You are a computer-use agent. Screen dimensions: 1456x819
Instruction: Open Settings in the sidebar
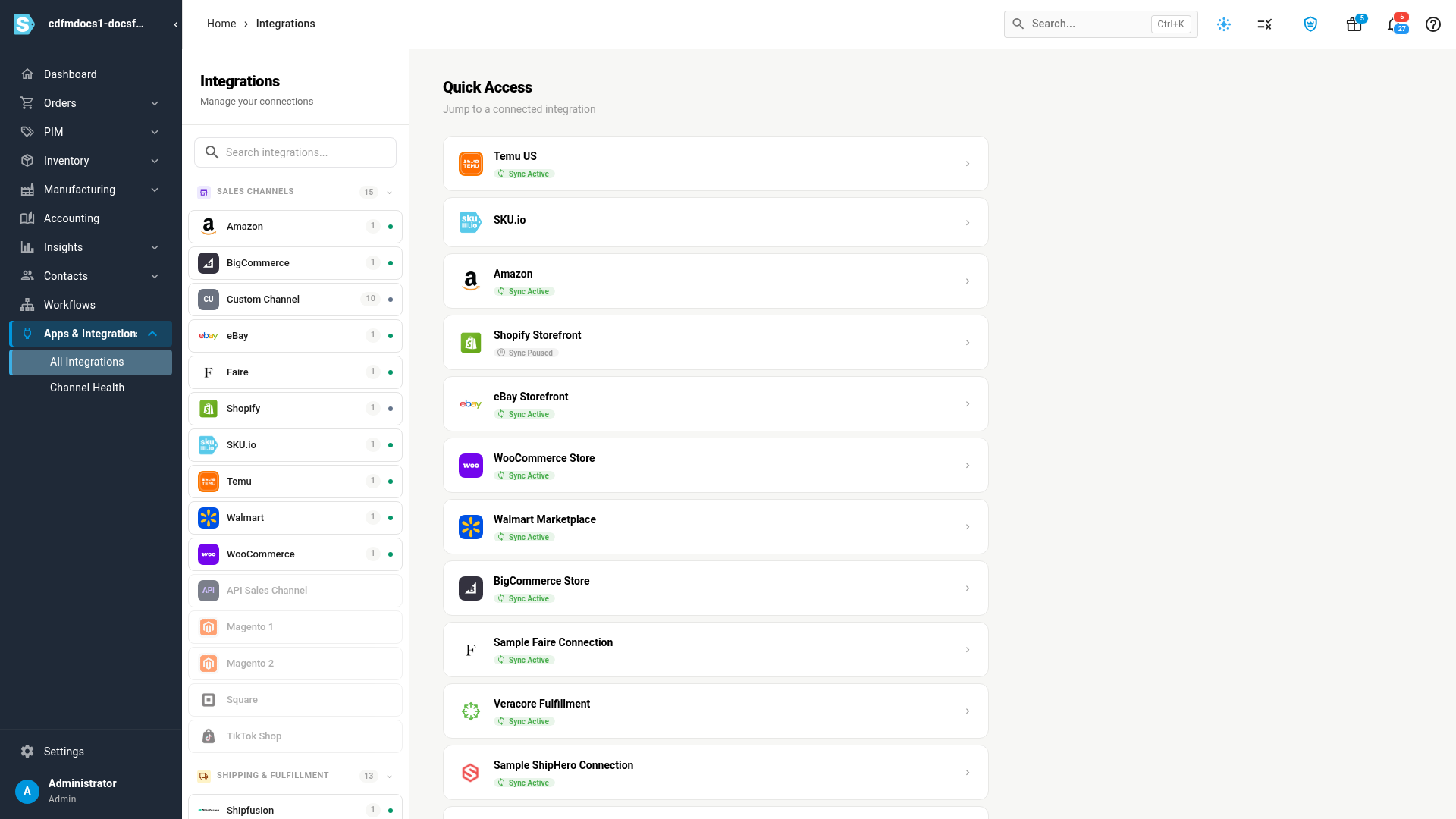(91, 752)
